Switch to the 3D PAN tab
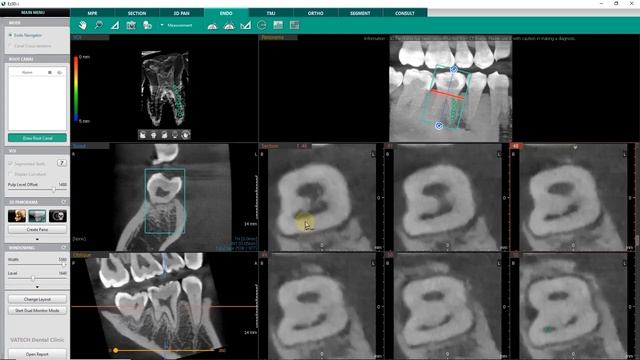The image size is (640, 360). tap(182, 13)
